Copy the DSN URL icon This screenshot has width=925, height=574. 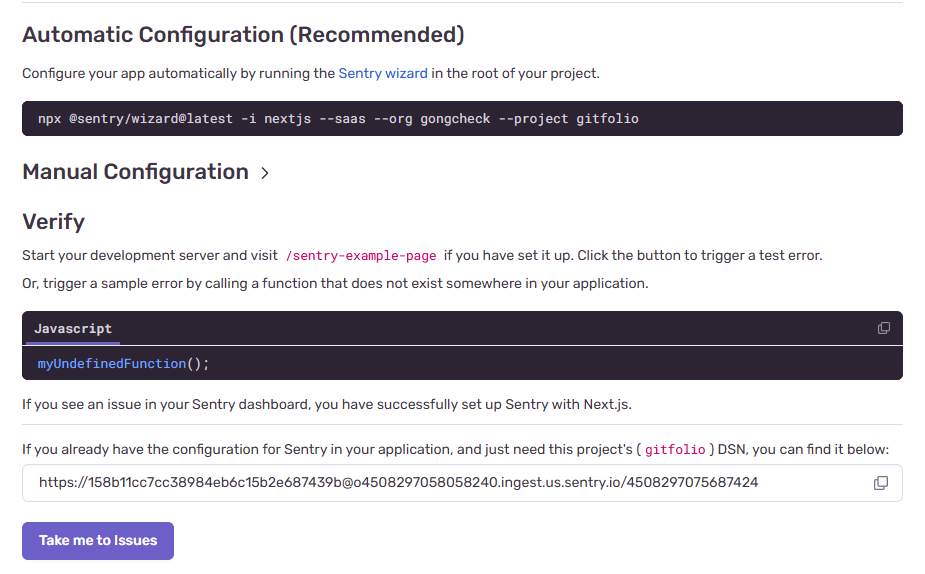[880, 483]
